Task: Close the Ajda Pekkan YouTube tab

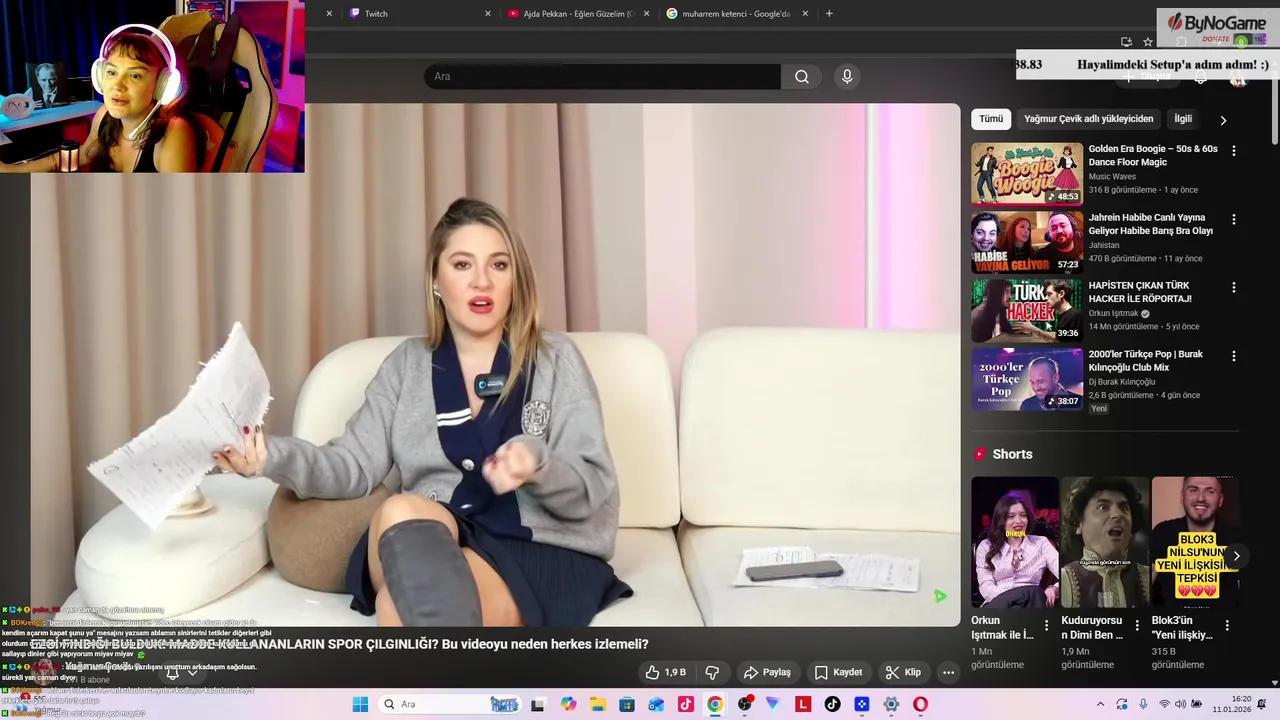Action: [646, 14]
